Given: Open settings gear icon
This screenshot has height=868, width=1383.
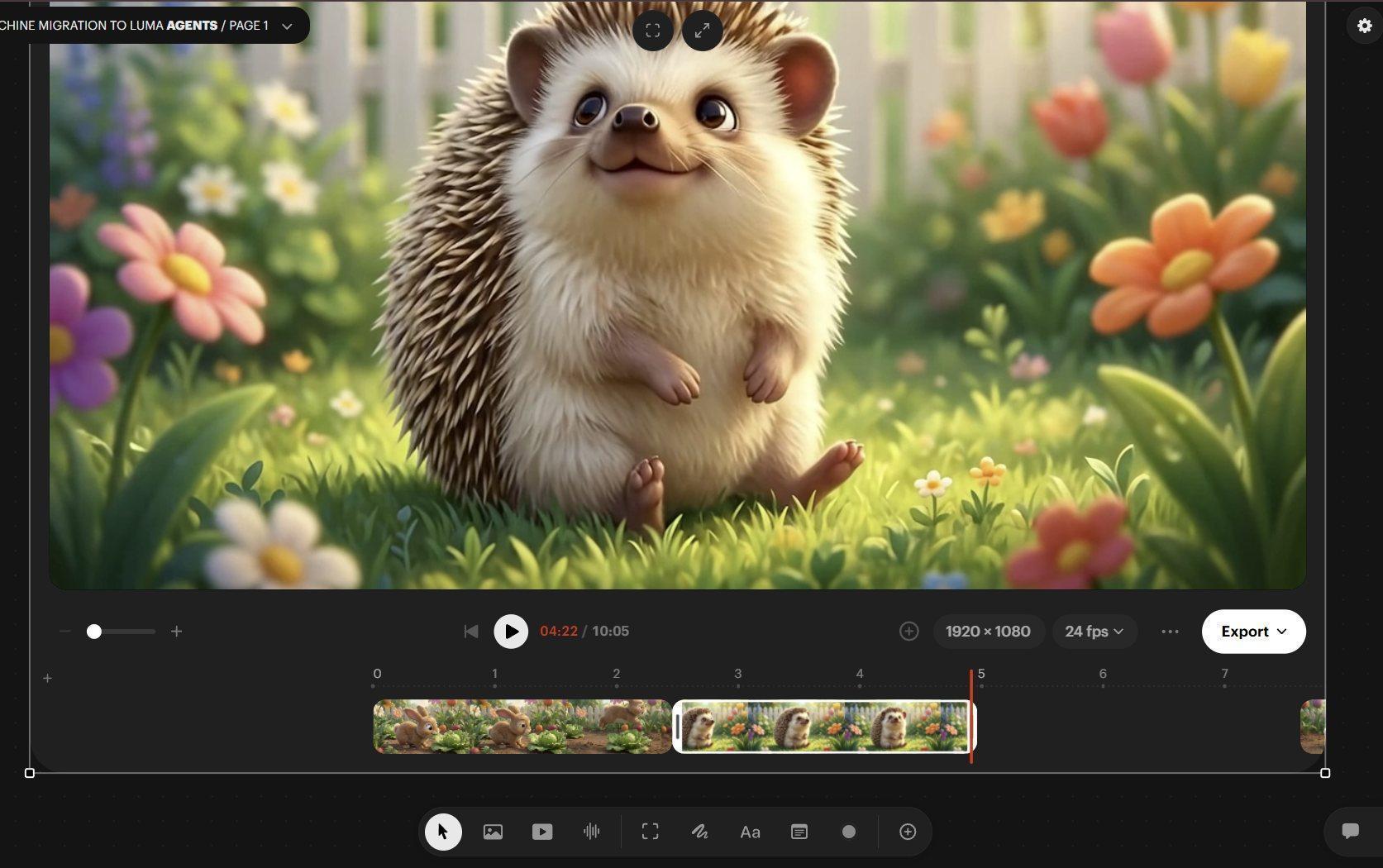Looking at the screenshot, I should click(1365, 26).
